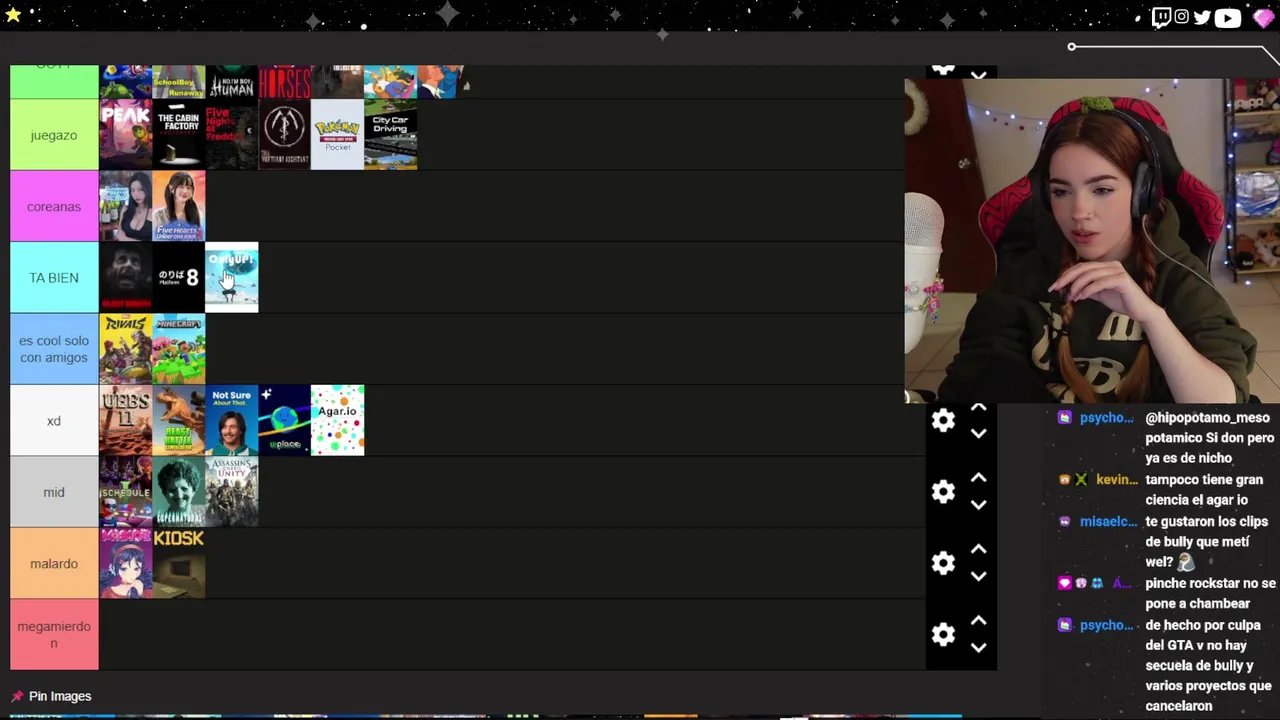Image resolution: width=1280 pixels, height=720 pixels.
Task: Select the Marvel Rivals tile
Action: 125,349
